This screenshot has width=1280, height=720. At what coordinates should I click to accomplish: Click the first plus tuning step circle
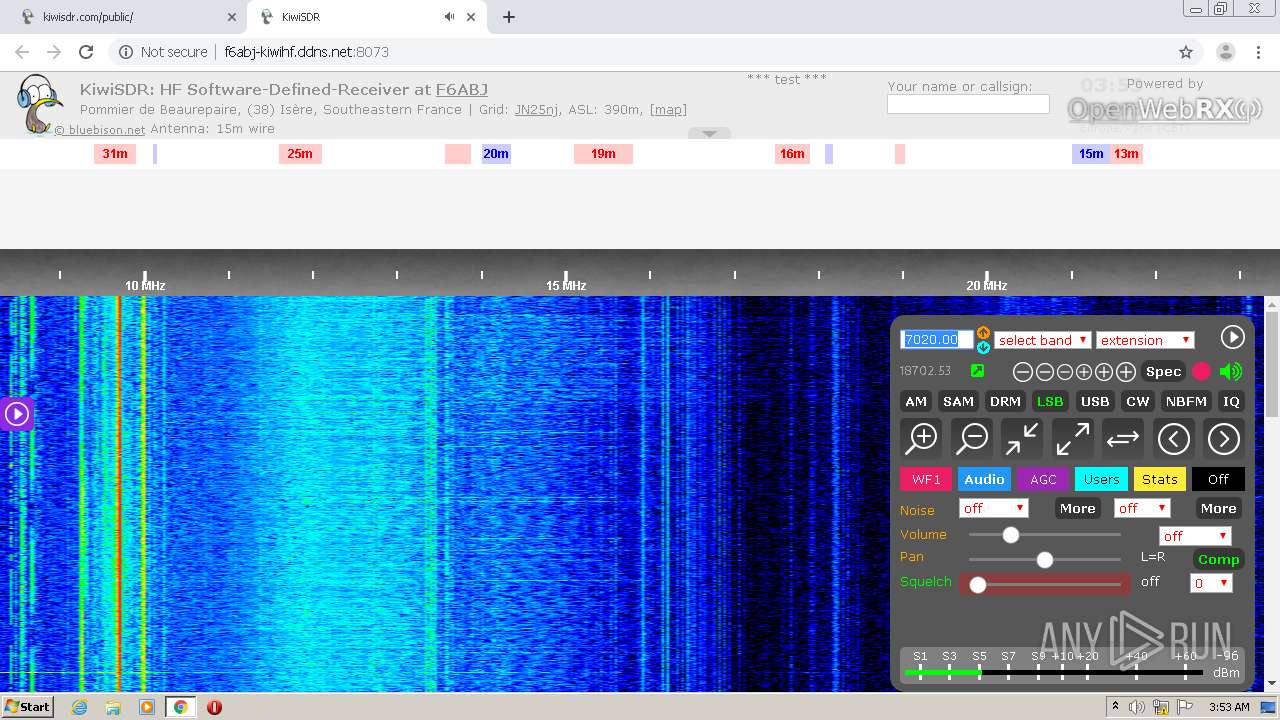point(1084,372)
